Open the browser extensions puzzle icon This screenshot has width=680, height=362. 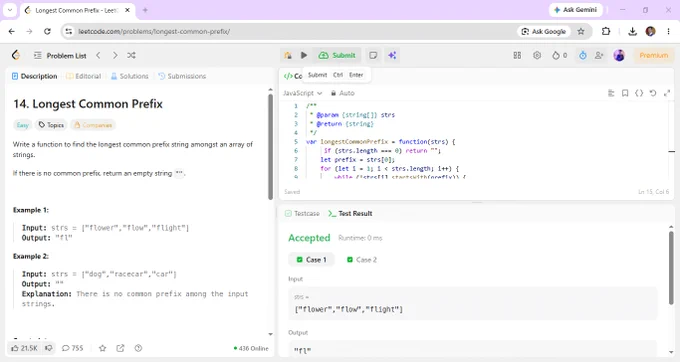pos(606,31)
